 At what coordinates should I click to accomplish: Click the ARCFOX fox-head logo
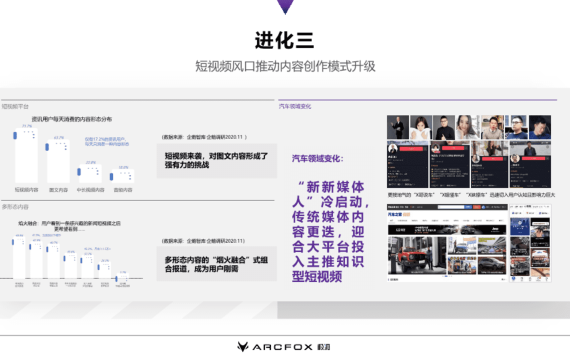pos(242,347)
